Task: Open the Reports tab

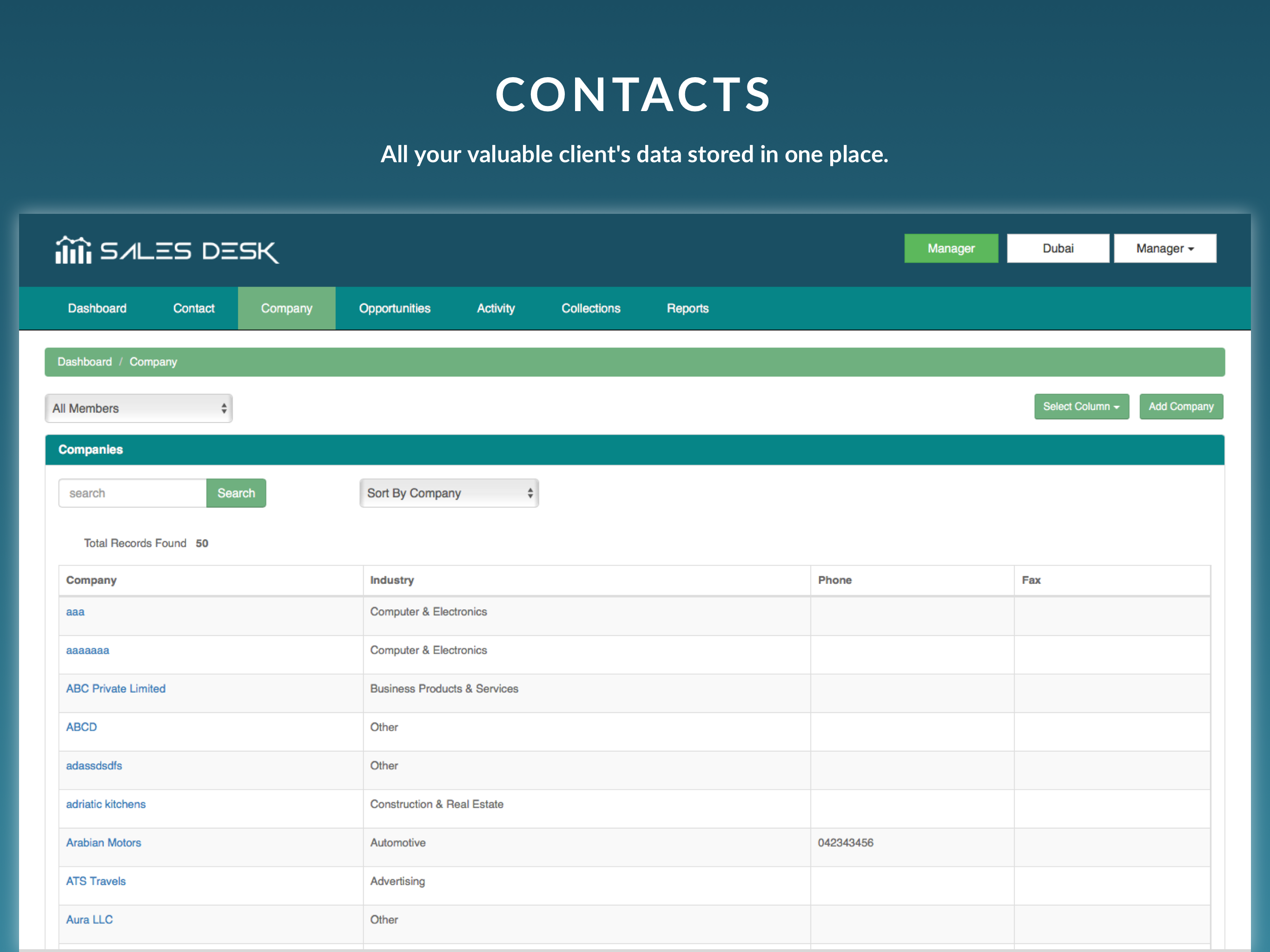Action: (687, 308)
